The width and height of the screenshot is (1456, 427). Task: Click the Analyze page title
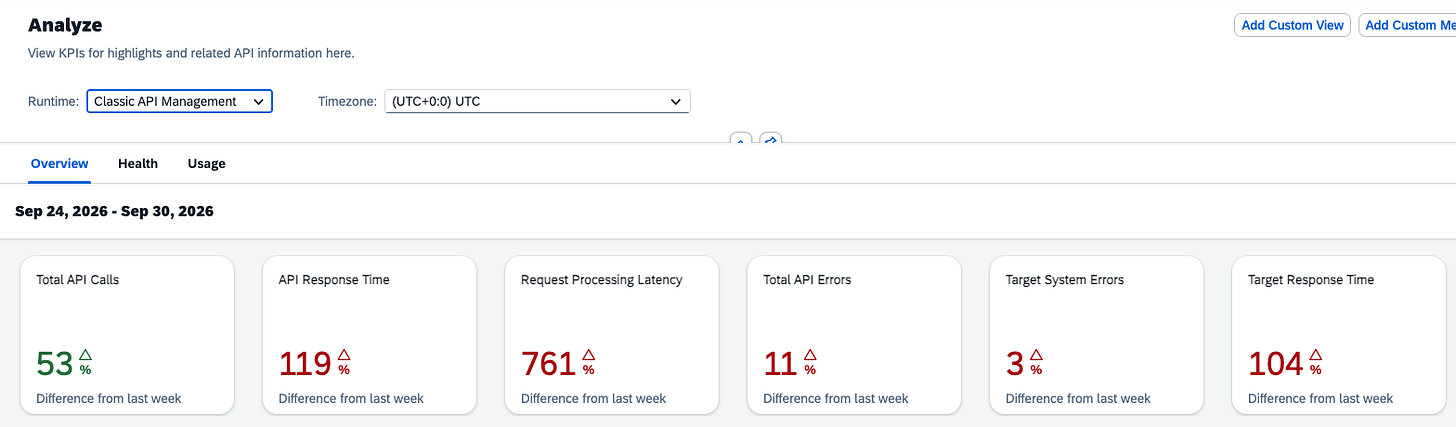(65, 25)
